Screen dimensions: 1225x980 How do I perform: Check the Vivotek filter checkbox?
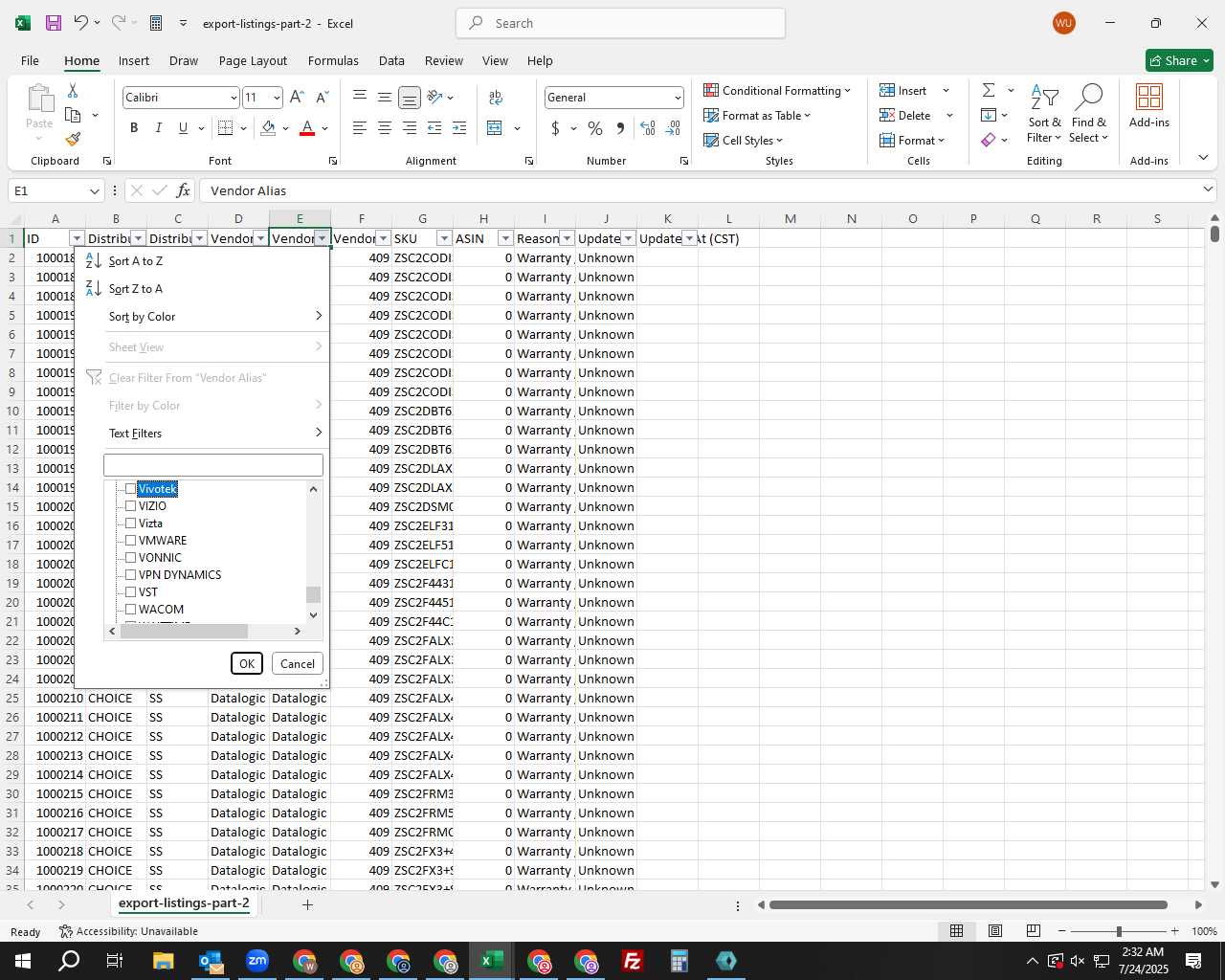[131, 489]
